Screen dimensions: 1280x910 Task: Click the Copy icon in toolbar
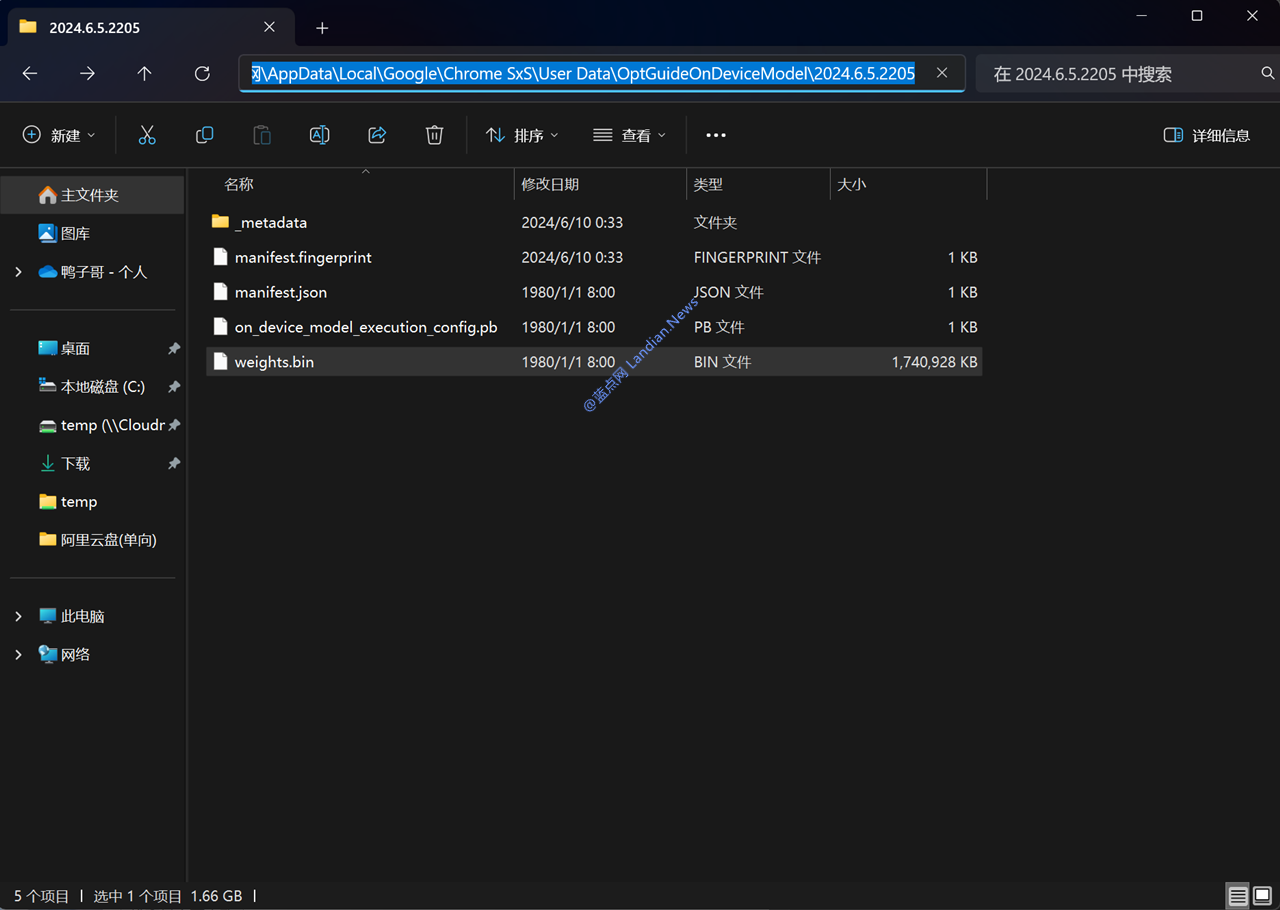pos(204,135)
